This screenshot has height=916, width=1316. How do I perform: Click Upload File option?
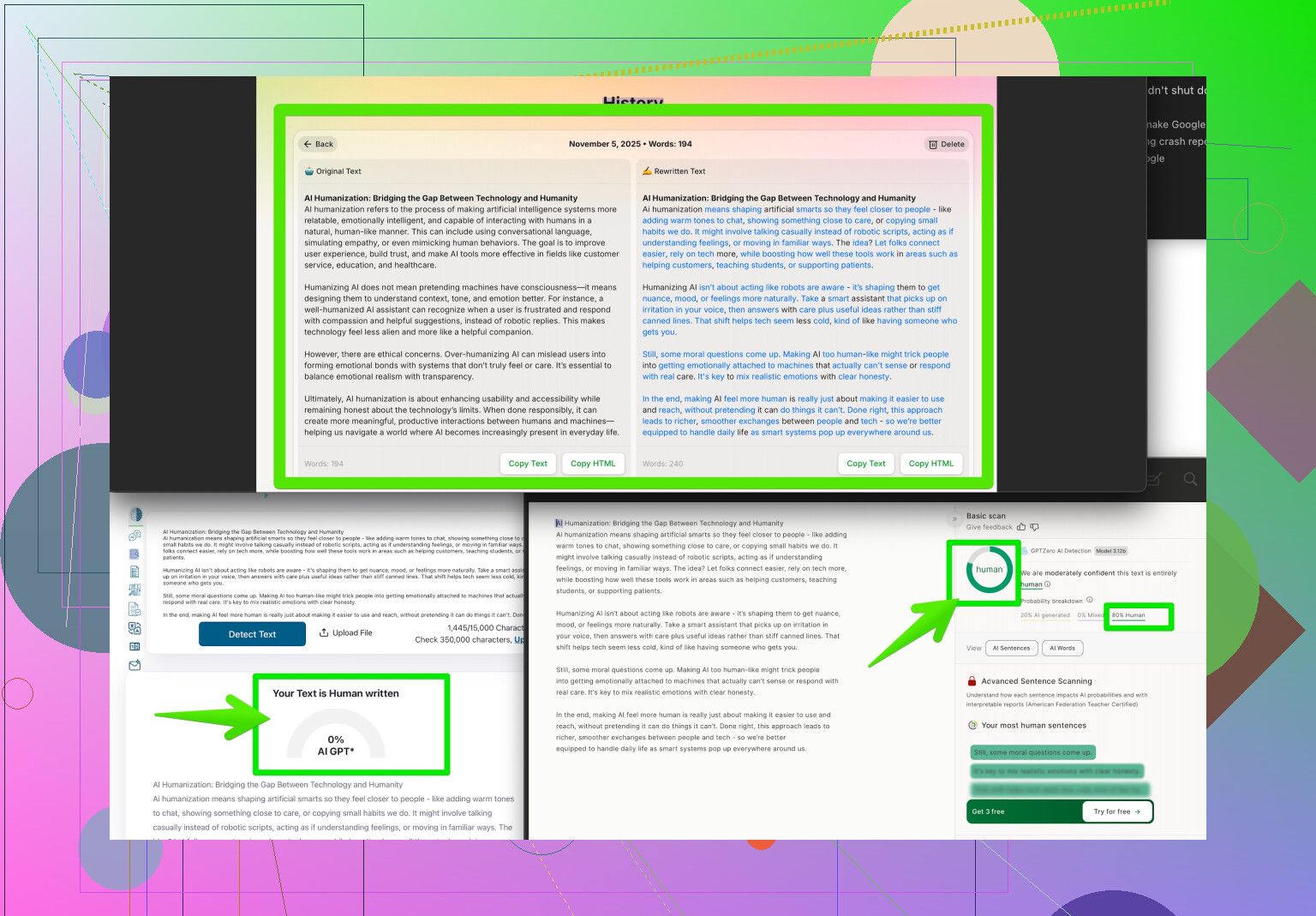(346, 633)
